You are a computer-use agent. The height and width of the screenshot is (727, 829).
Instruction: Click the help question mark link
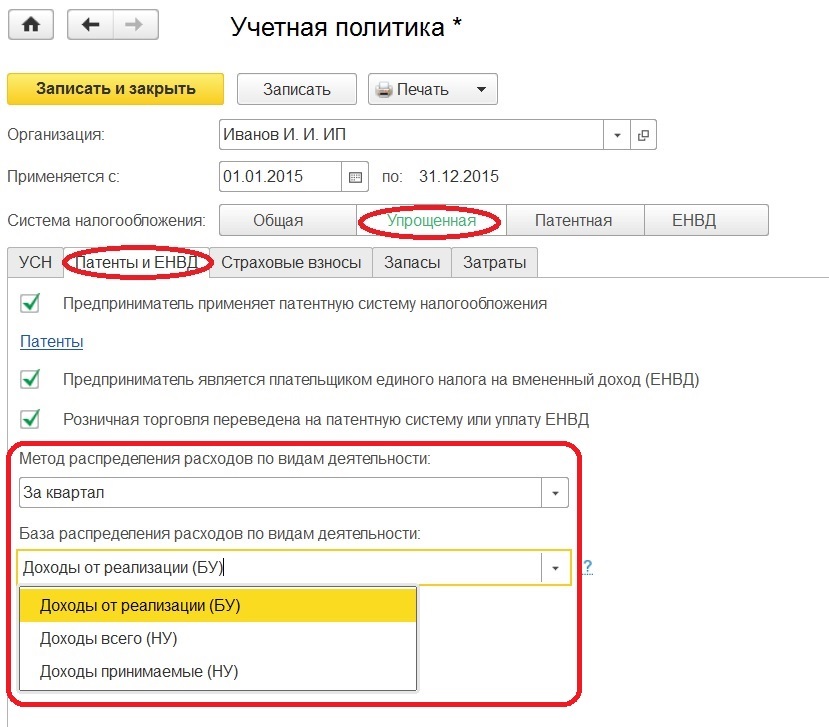tap(587, 567)
